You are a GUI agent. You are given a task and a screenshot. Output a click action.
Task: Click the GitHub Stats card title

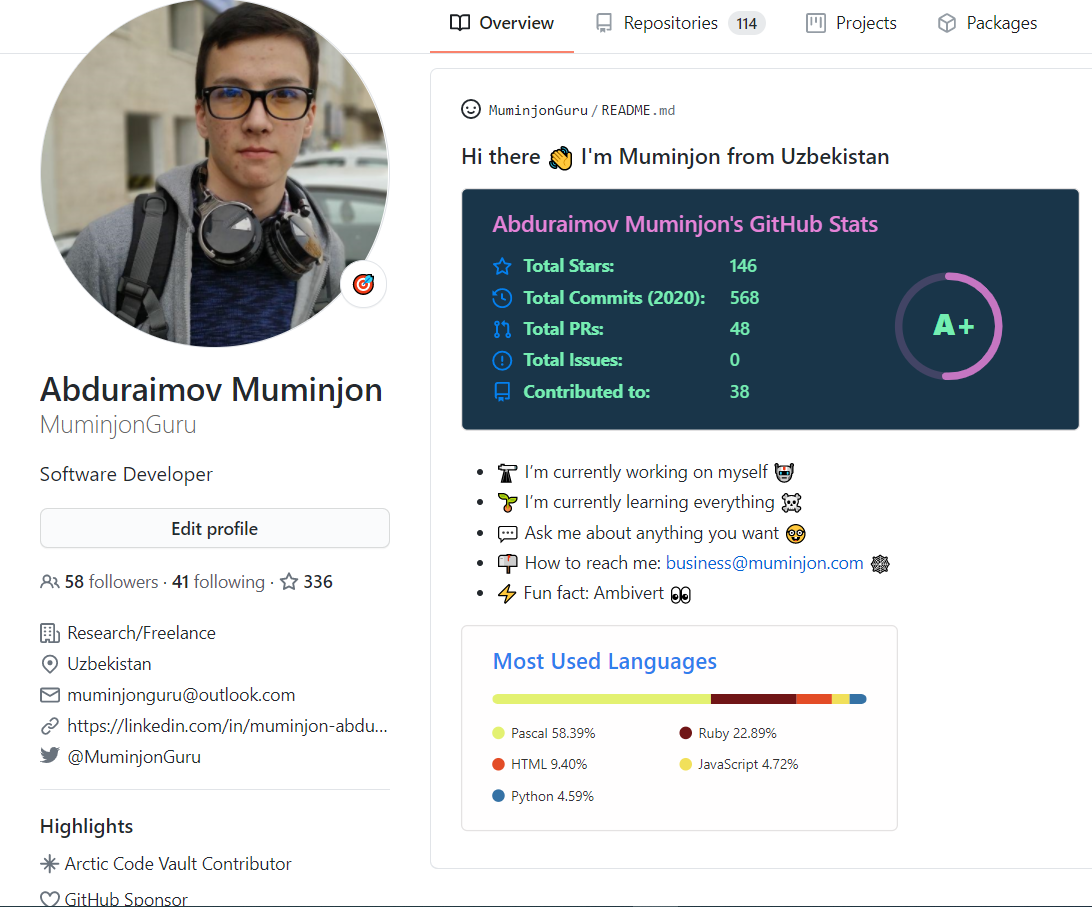685,224
